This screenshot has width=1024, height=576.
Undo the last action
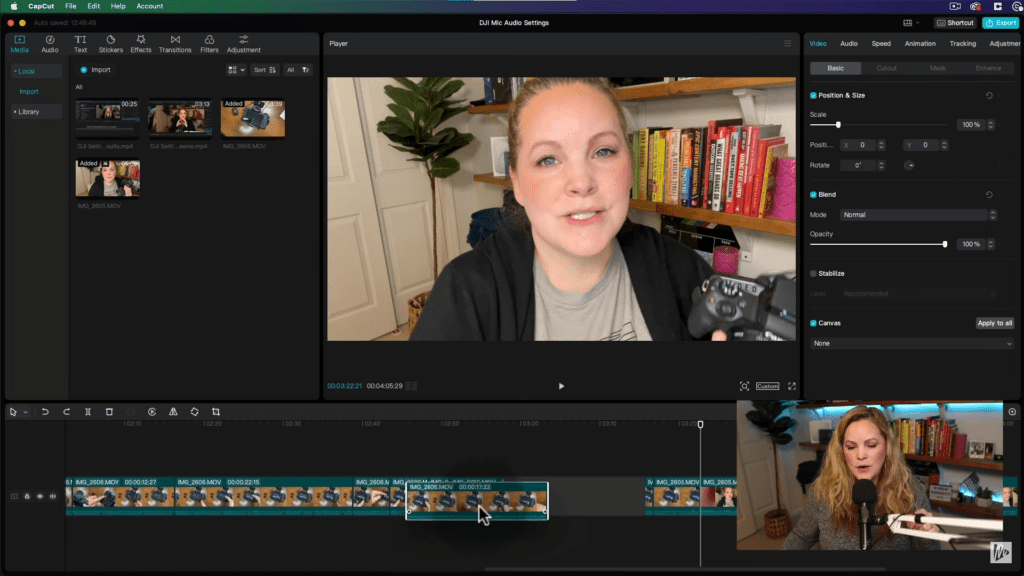[45, 412]
